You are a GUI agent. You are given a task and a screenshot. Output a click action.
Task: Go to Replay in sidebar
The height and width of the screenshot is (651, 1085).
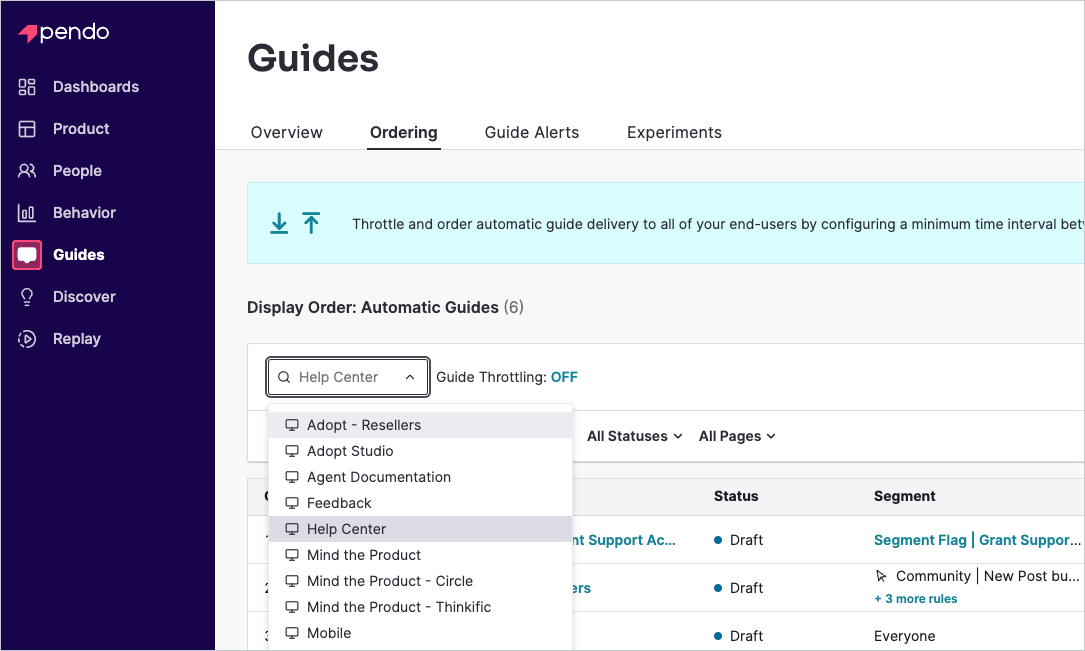[x=77, y=339]
